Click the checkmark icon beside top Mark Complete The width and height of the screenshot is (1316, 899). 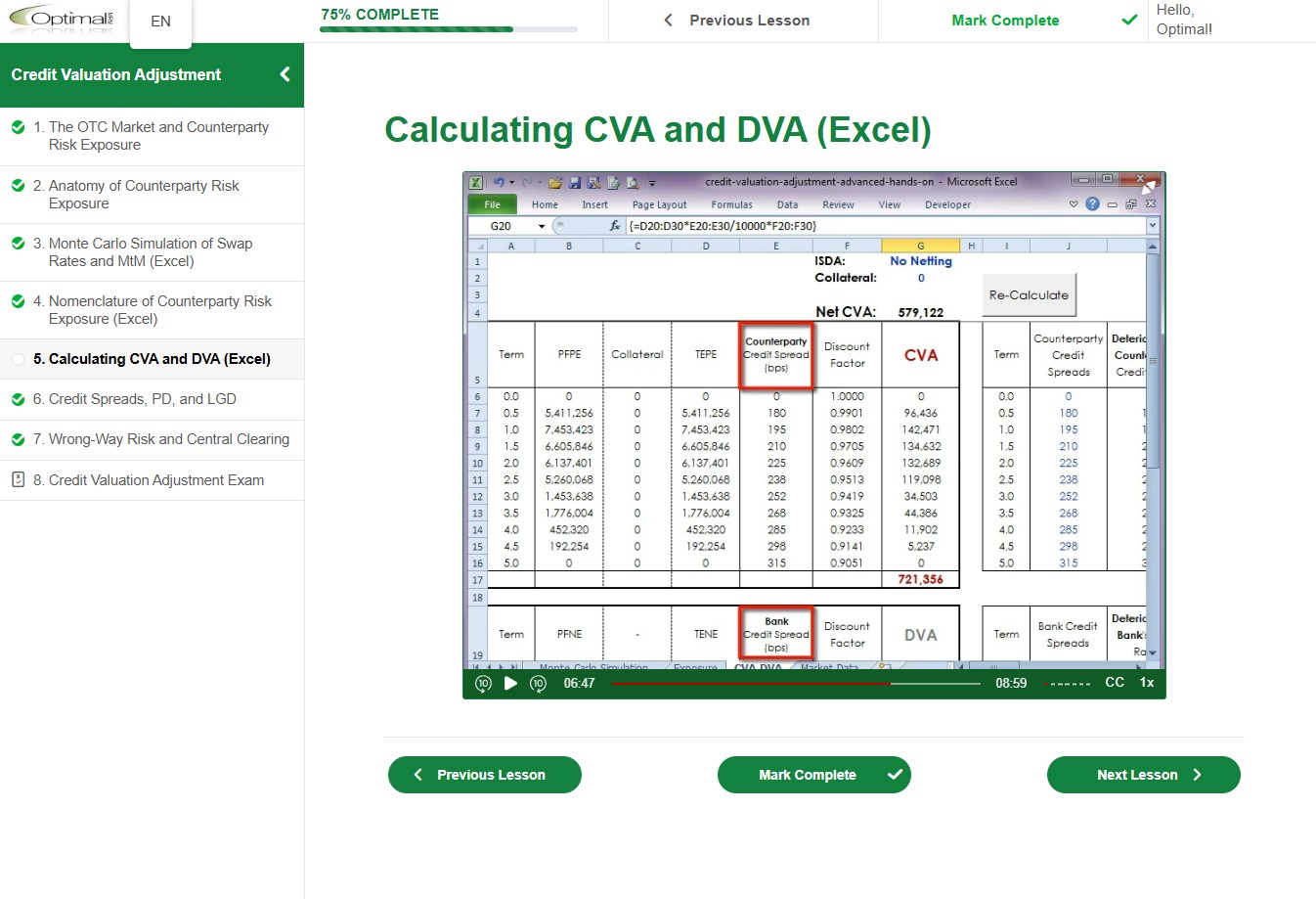[1129, 21]
